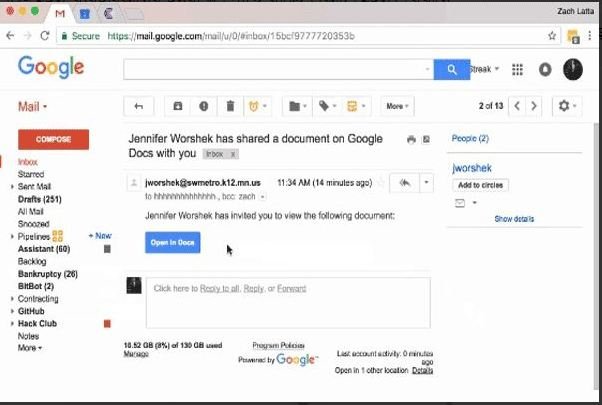Open the Starred folder
The width and height of the screenshot is (602, 405).
click(31, 174)
